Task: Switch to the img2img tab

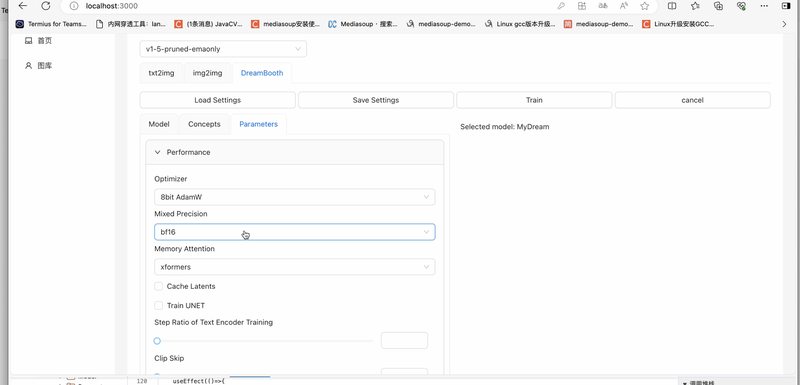Action: tap(207, 73)
